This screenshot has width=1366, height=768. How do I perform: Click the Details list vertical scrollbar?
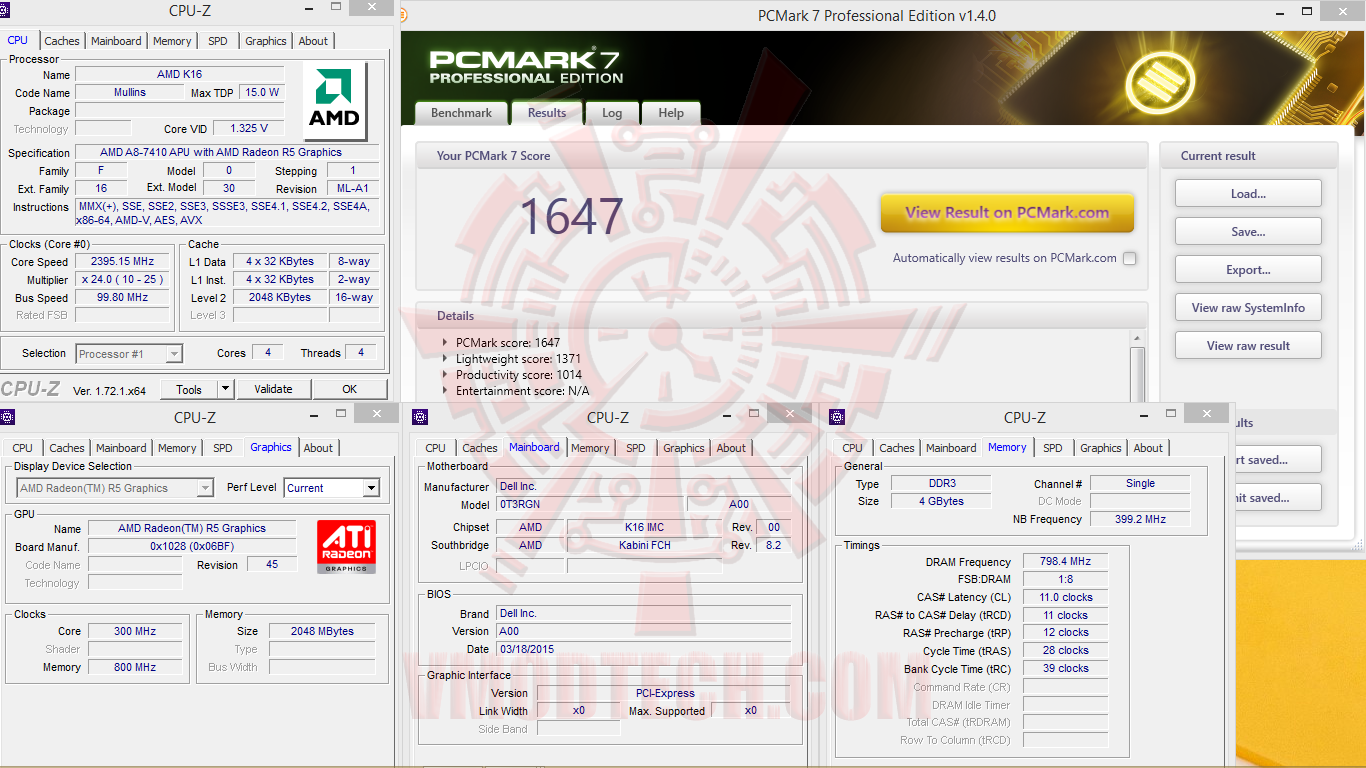[x=1137, y=366]
